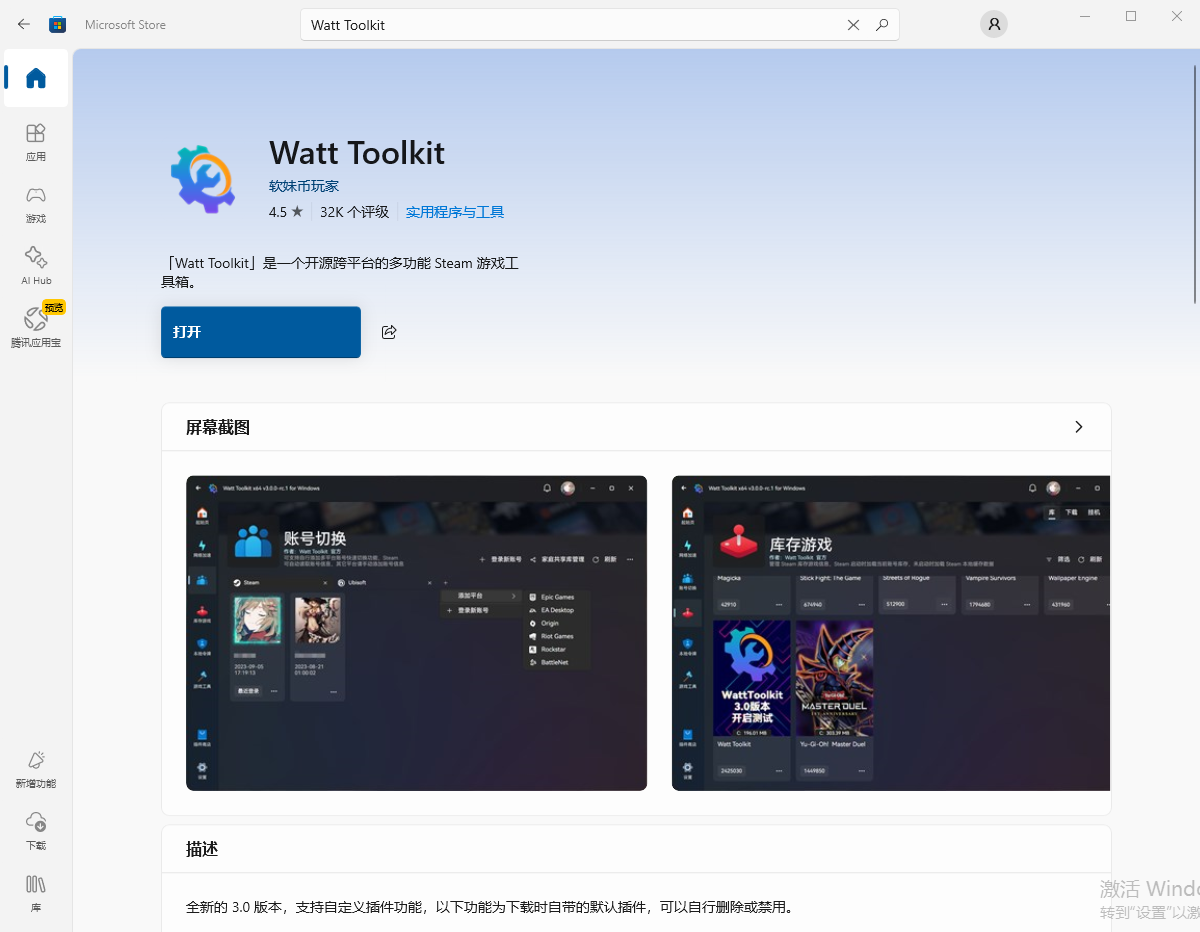
Task: Open the 应用 (Apps) sidebar section
Action: point(36,142)
